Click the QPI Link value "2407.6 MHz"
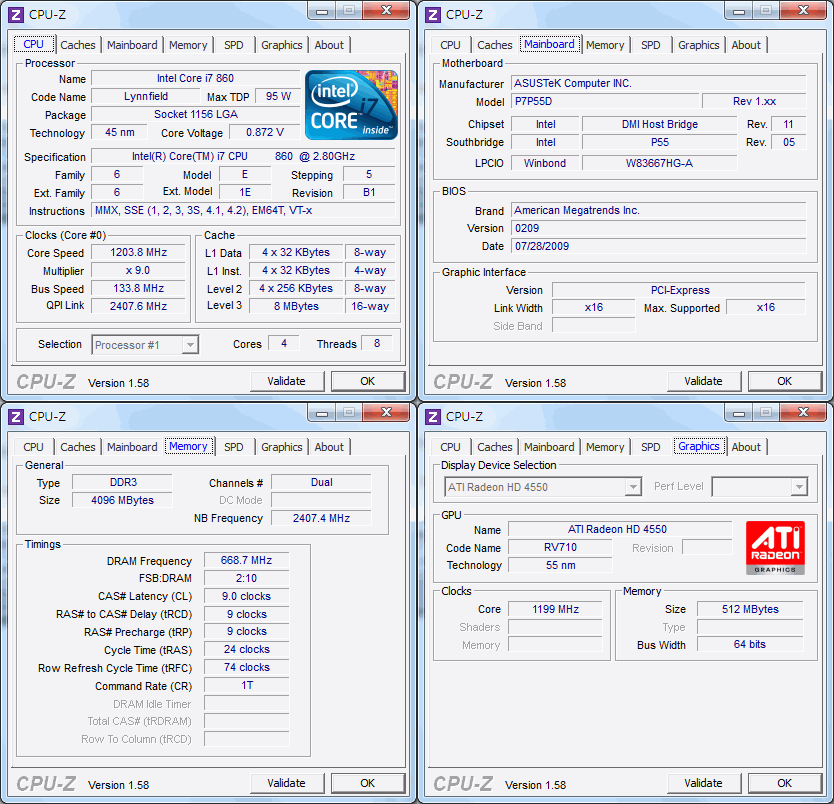The image size is (834, 804). click(x=138, y=306)
